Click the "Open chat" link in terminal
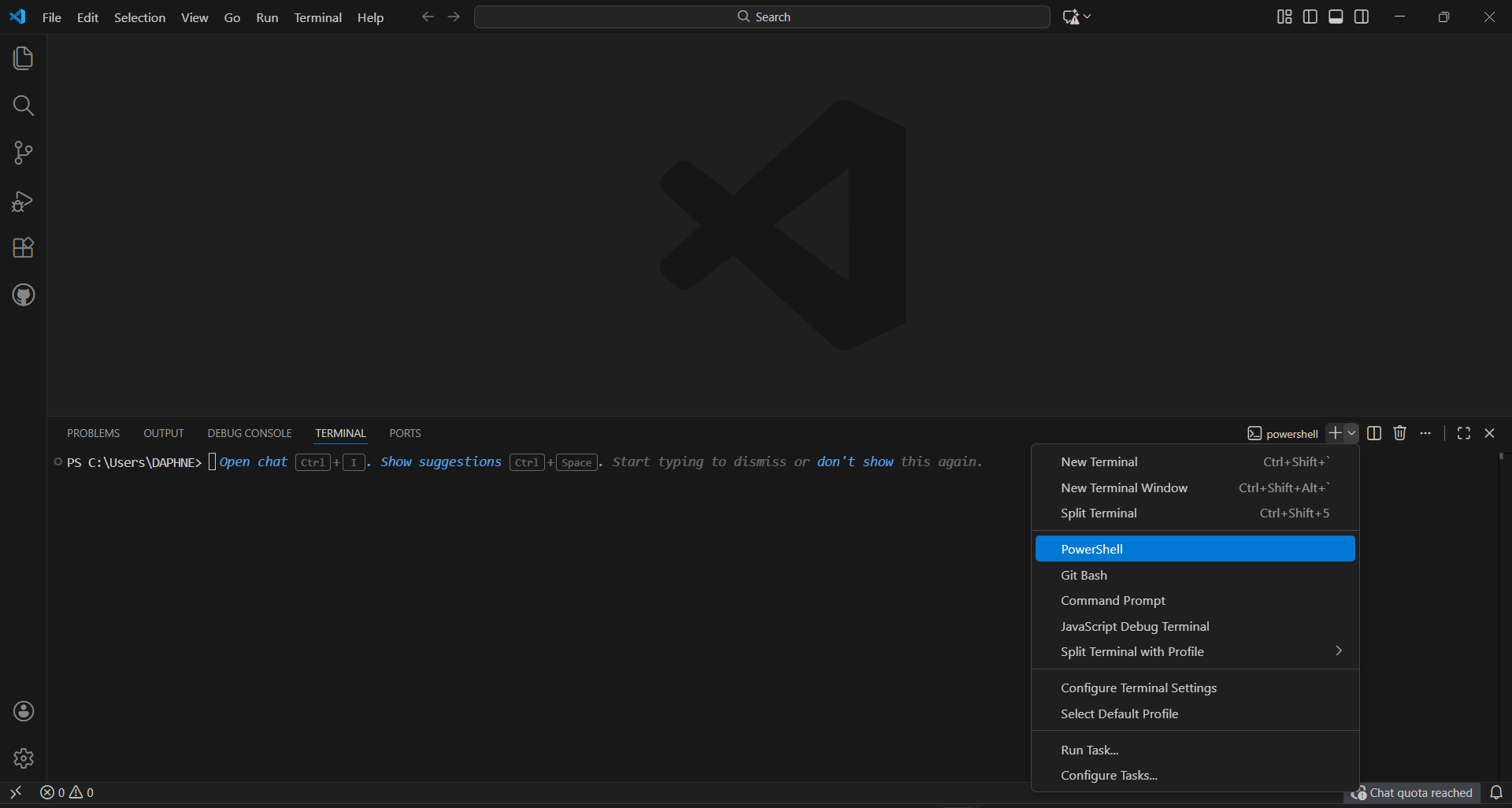Screen dimensions: 1512x808 [253, 461]
